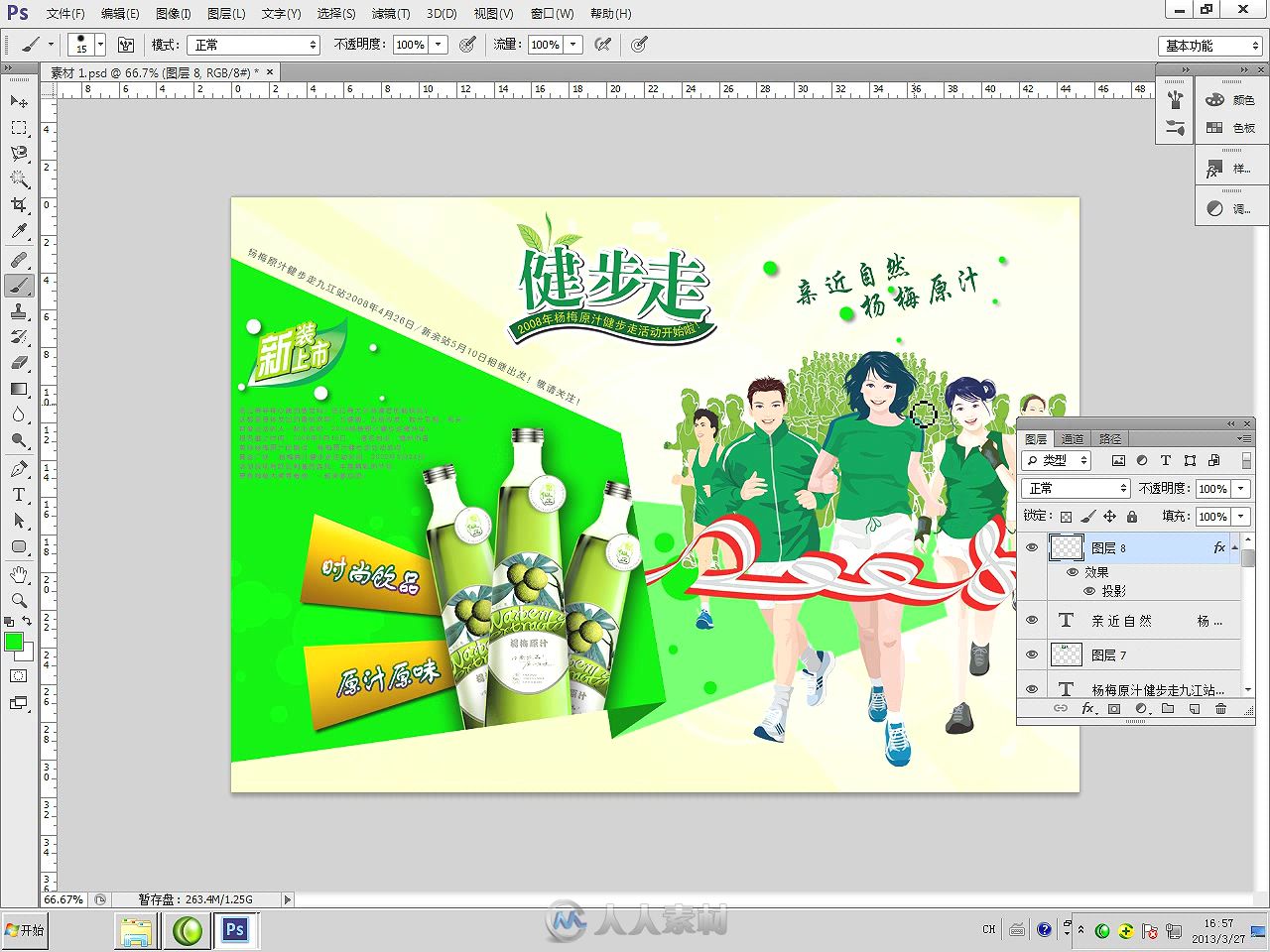Select the Eraser tool
Image resolution: width=1270 pixels, height=952 pixels.
tap(19, 363)
